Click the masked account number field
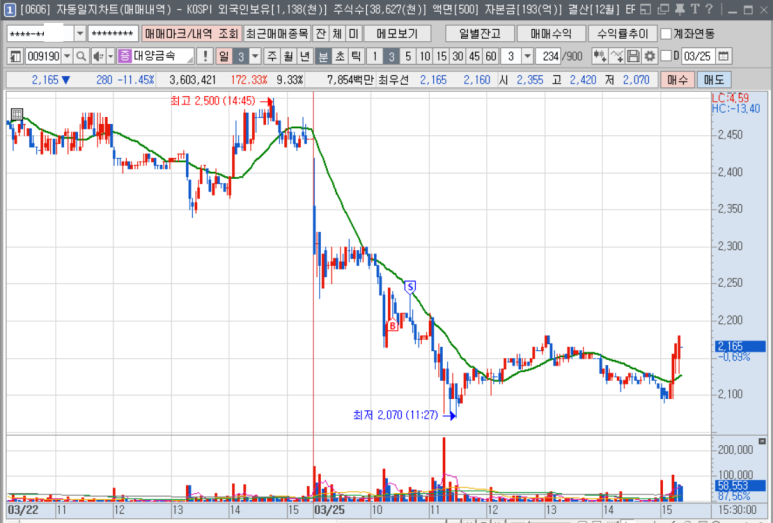Viewport: 773px width, 523px height. point(40,34)
